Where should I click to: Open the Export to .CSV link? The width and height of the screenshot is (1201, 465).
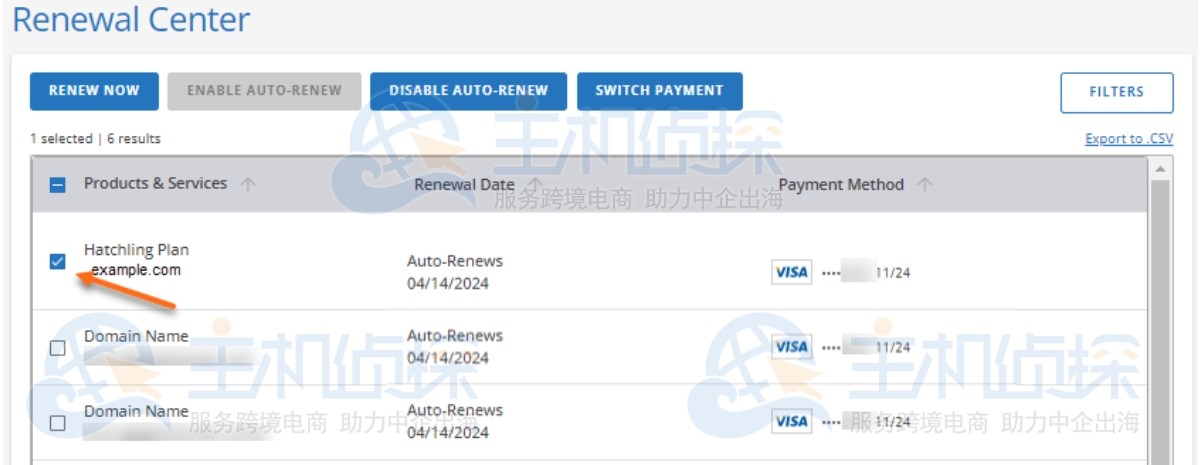pyautogui.click(x=1129, y=139)
